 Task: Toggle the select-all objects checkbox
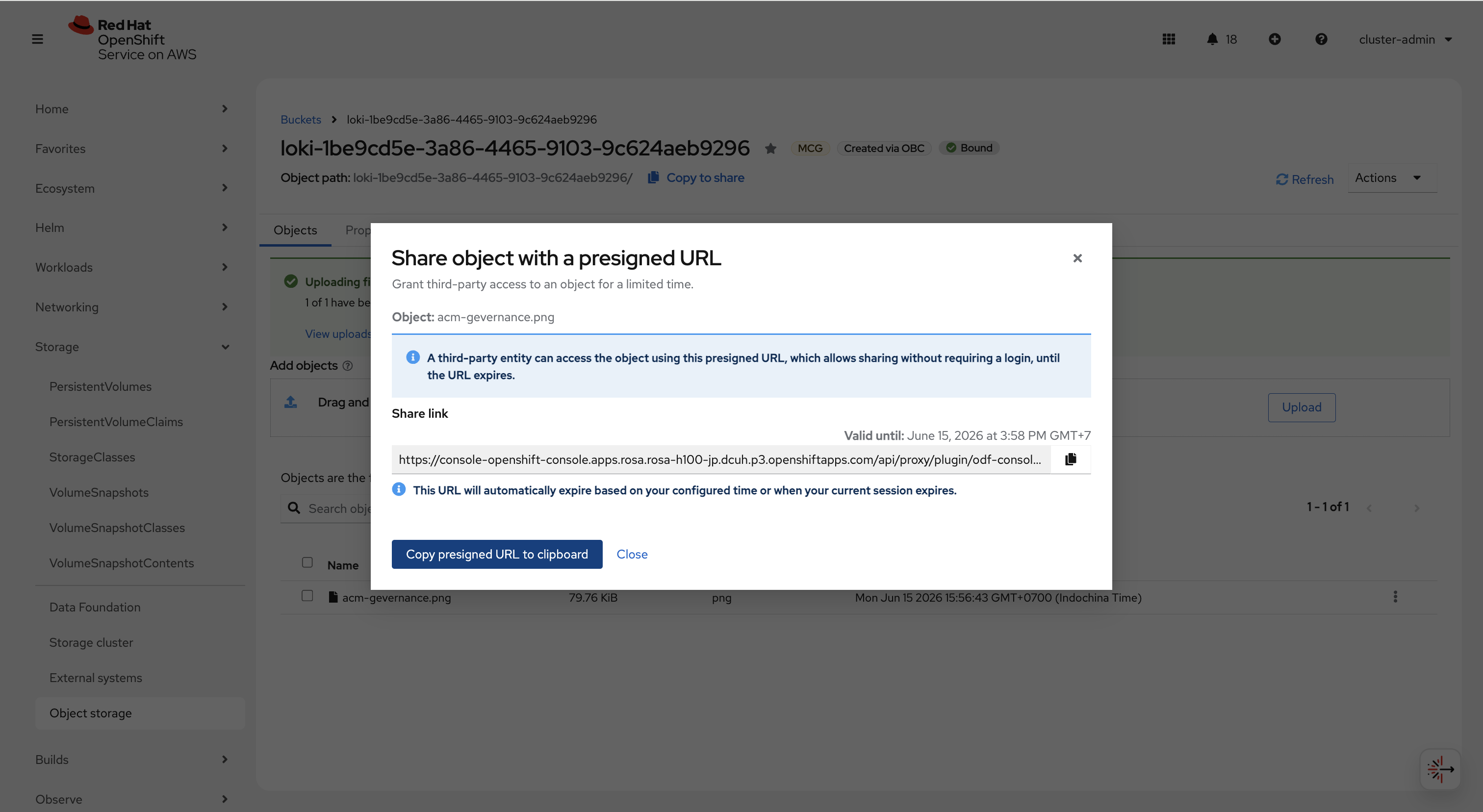[307, 562]
